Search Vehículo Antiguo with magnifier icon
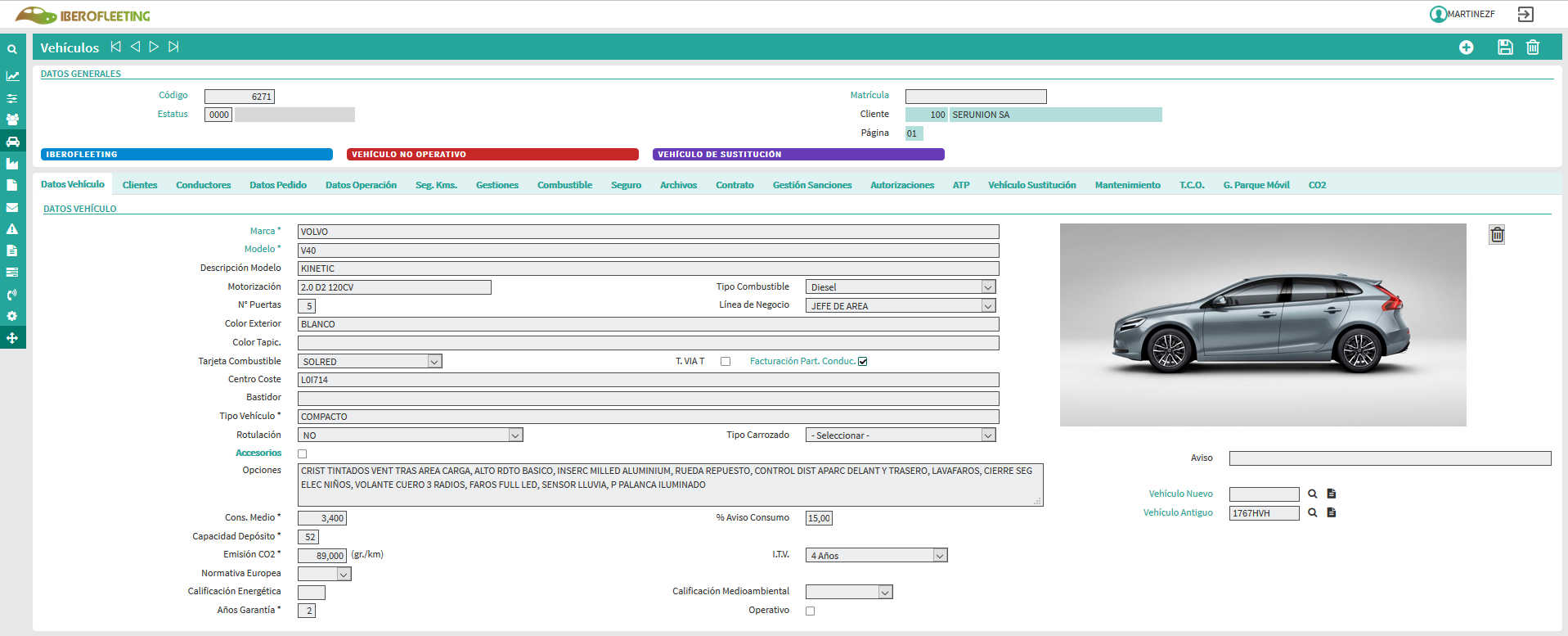The image size is (1568, 636). pos(1312,512)
